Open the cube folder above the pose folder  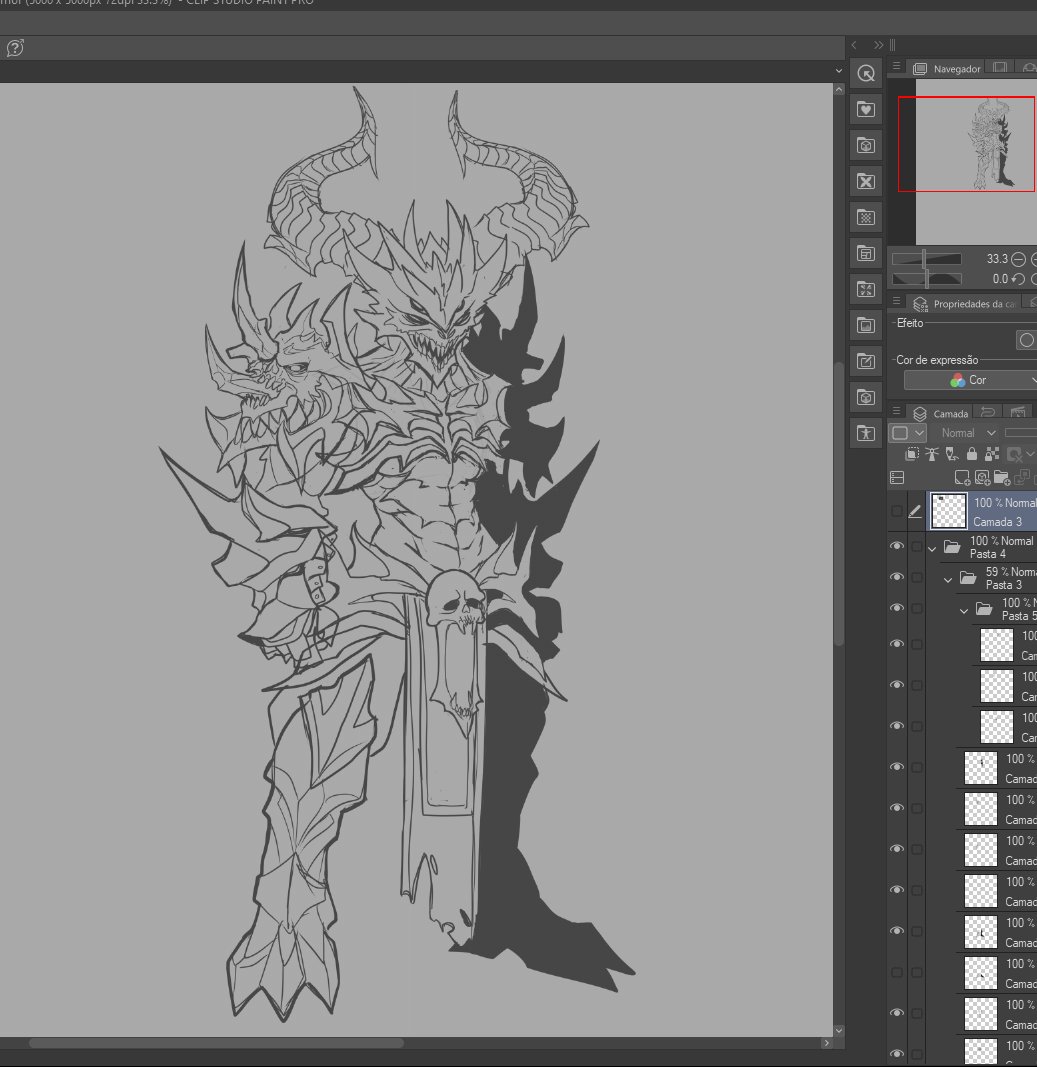866,397
